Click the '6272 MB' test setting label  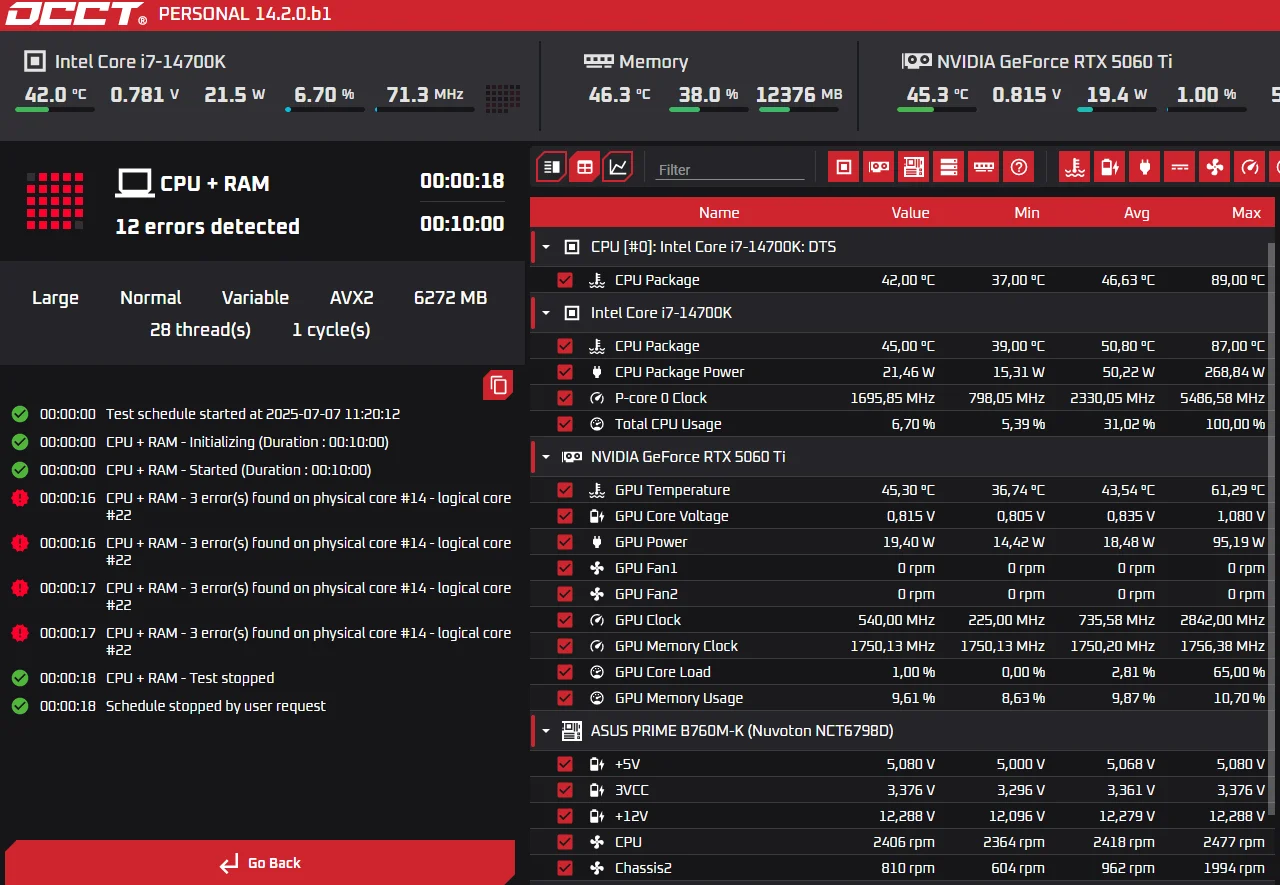point(450,297)
